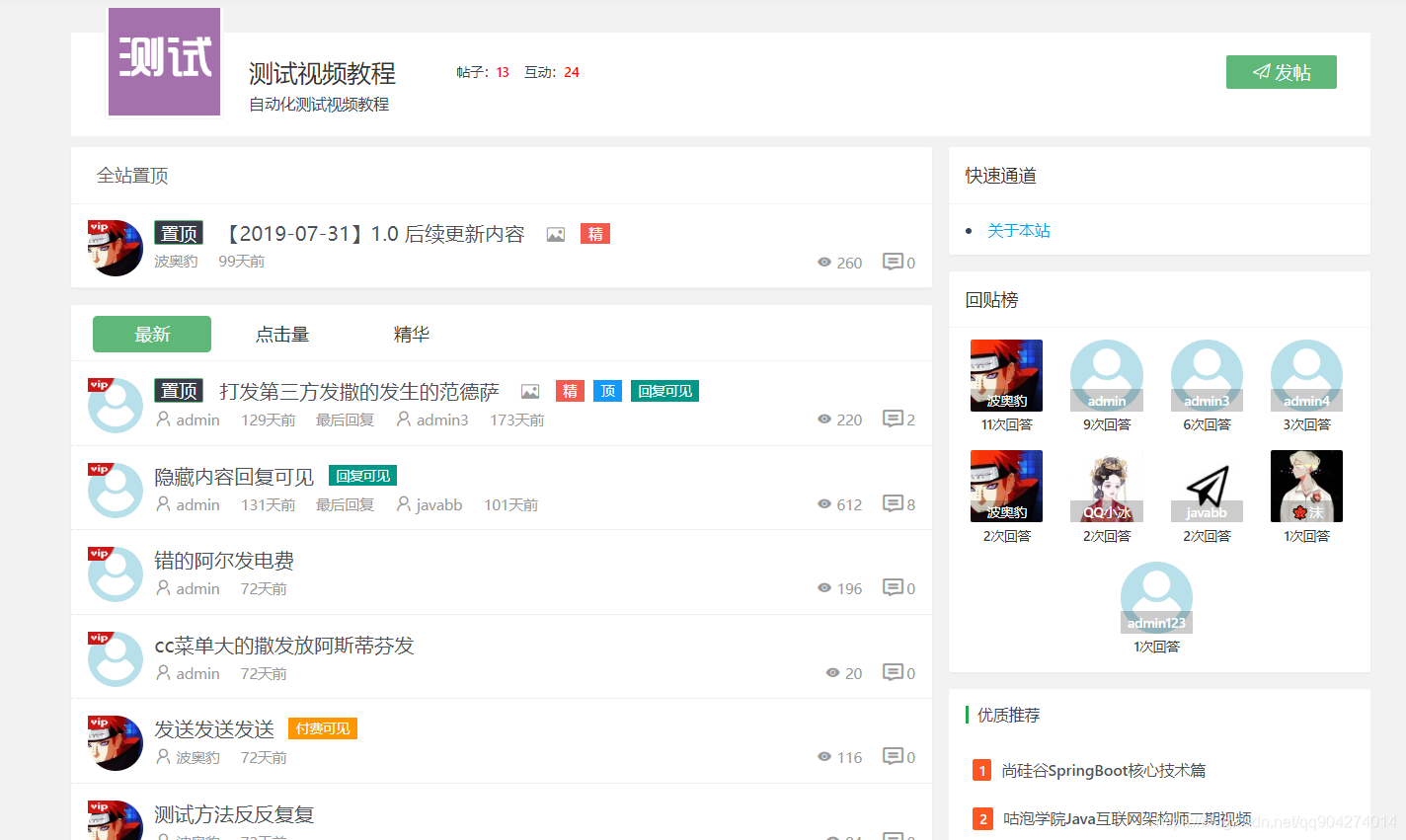Click the image icon on the 2019-07-31 post

(556, 235)
